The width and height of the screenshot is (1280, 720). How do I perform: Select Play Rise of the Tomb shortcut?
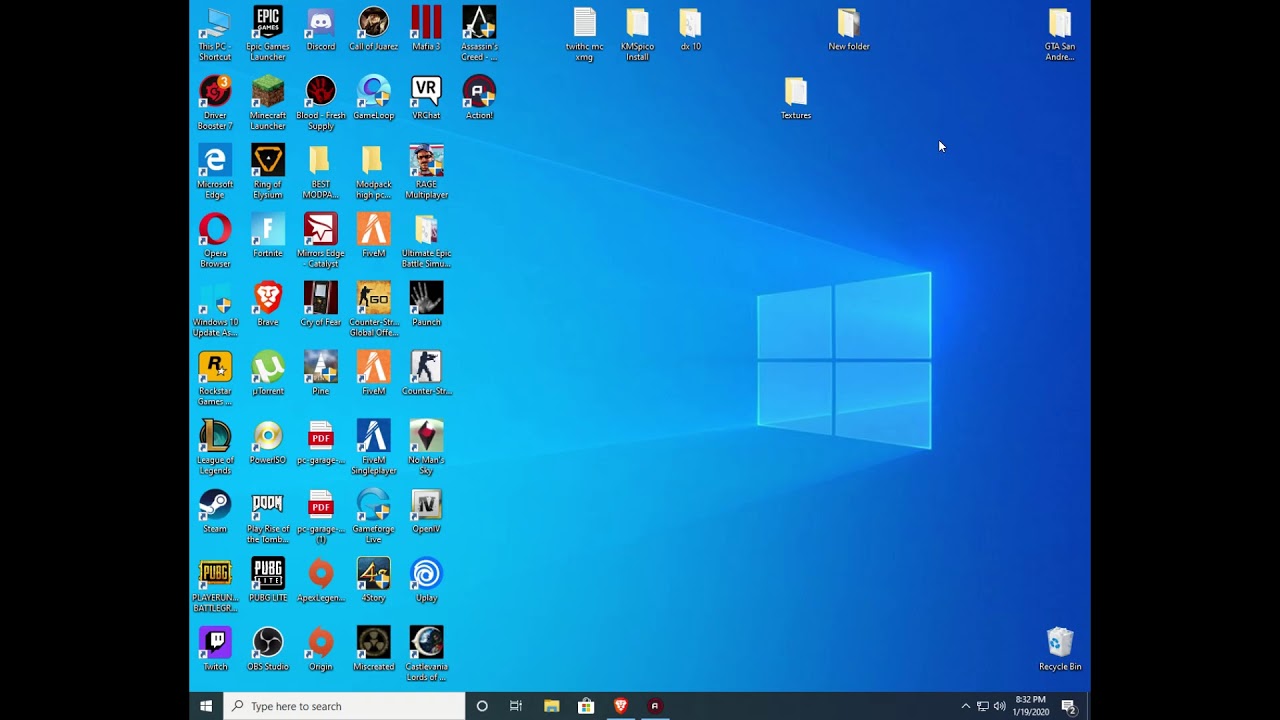[x=268, y=516]
